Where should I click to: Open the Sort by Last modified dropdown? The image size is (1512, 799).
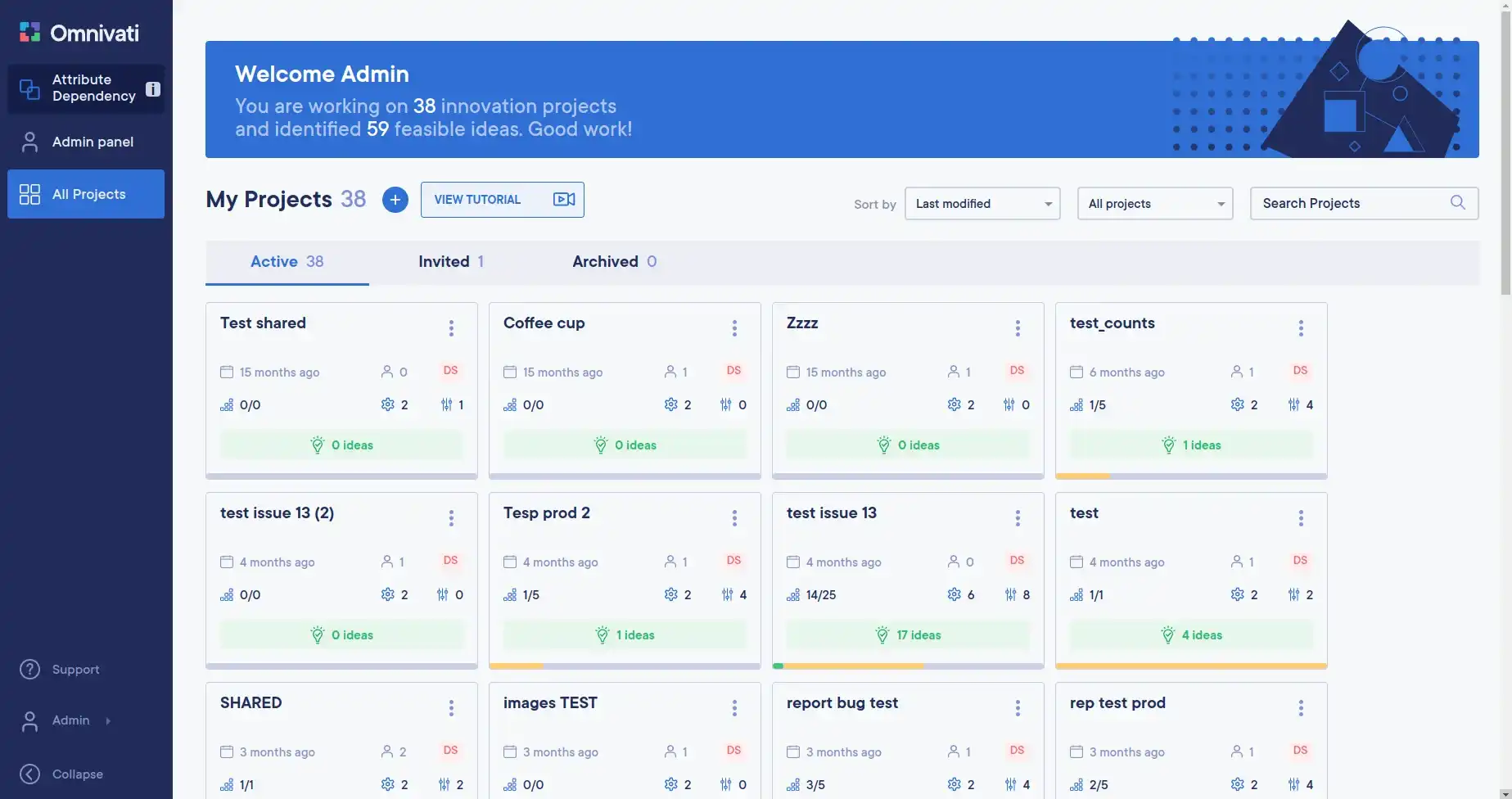click(x=982, y=204)
